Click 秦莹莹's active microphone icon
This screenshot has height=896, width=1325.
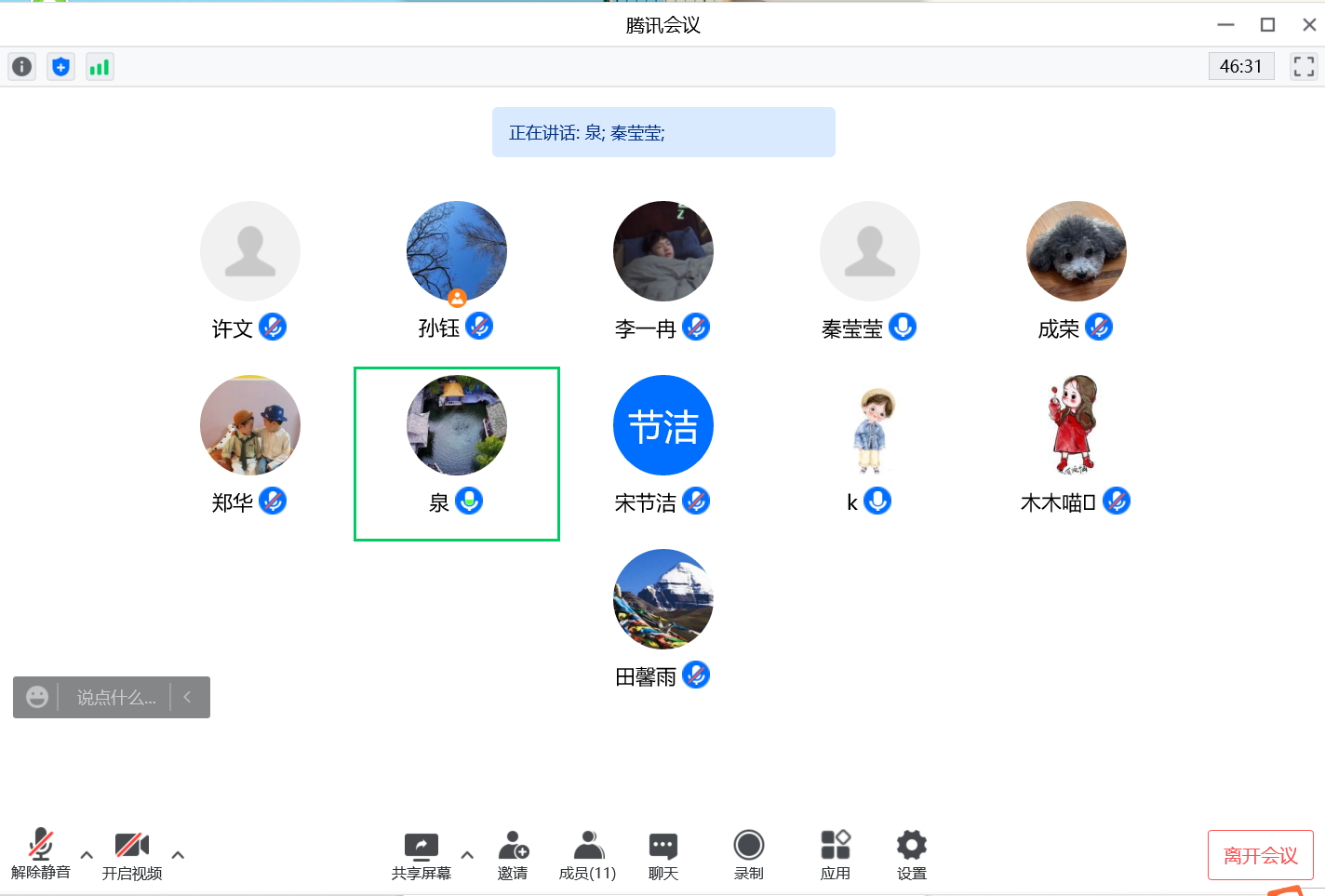[x=903, y=327]
